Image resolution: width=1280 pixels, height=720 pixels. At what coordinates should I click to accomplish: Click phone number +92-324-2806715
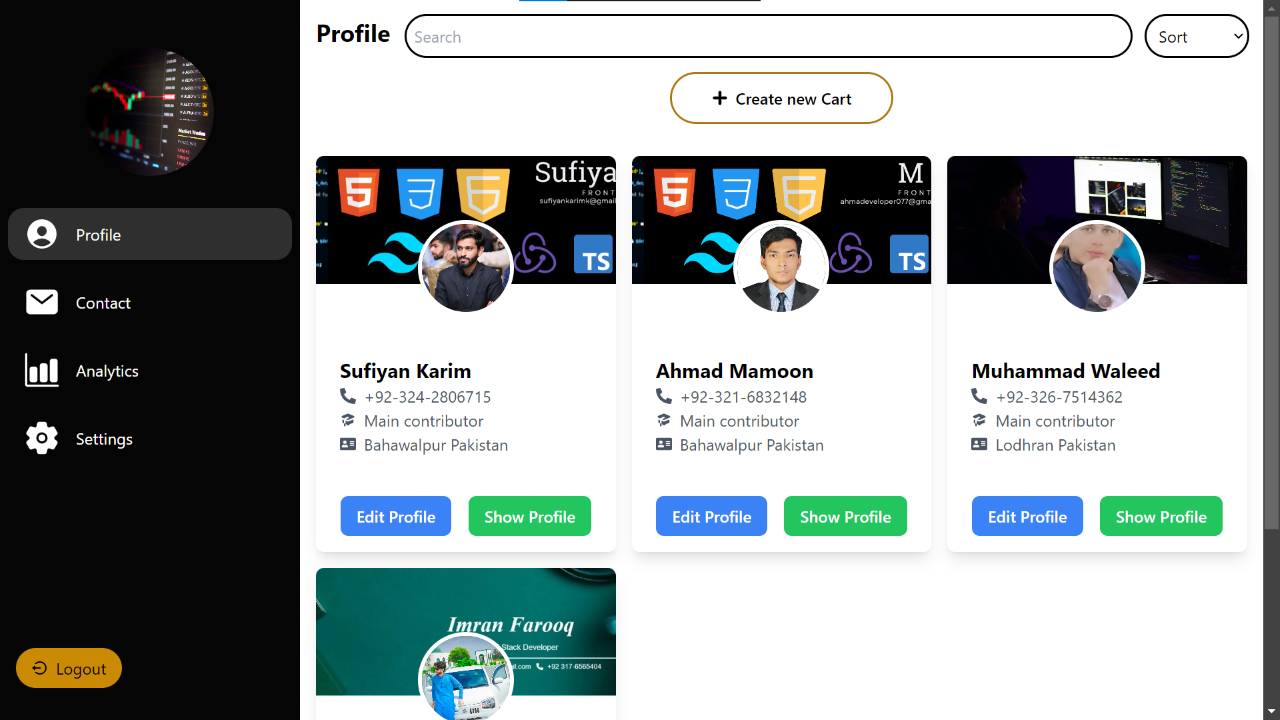pyautogui.click(x=428, y=396)
